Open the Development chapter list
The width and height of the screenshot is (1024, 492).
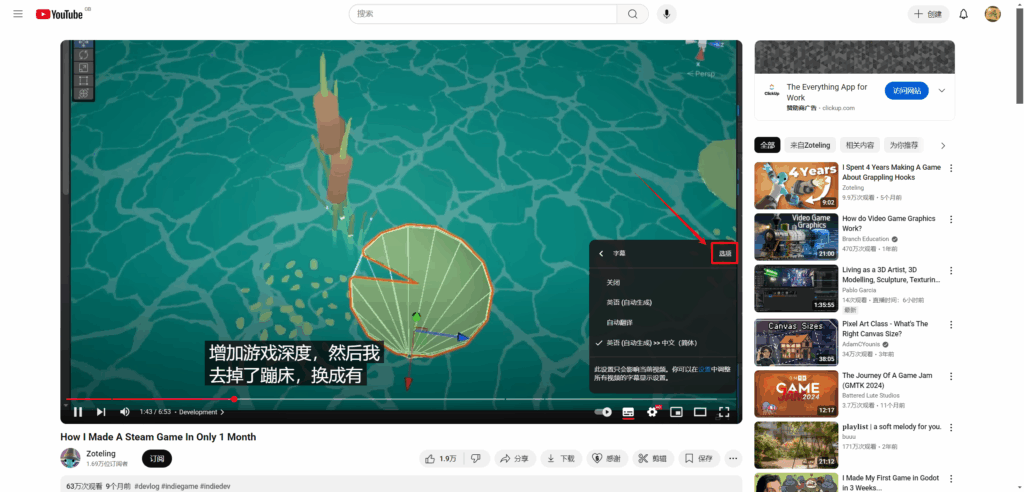201,412
